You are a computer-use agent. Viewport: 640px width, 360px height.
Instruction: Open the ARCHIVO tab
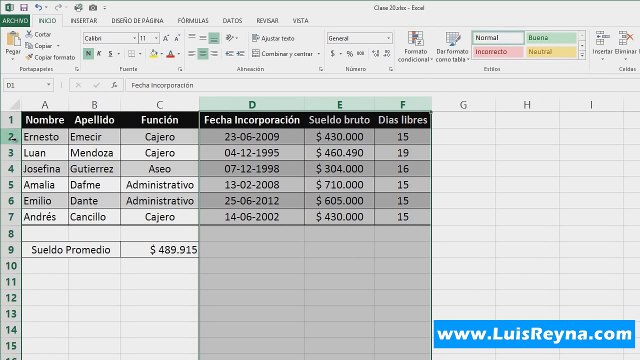15,20
